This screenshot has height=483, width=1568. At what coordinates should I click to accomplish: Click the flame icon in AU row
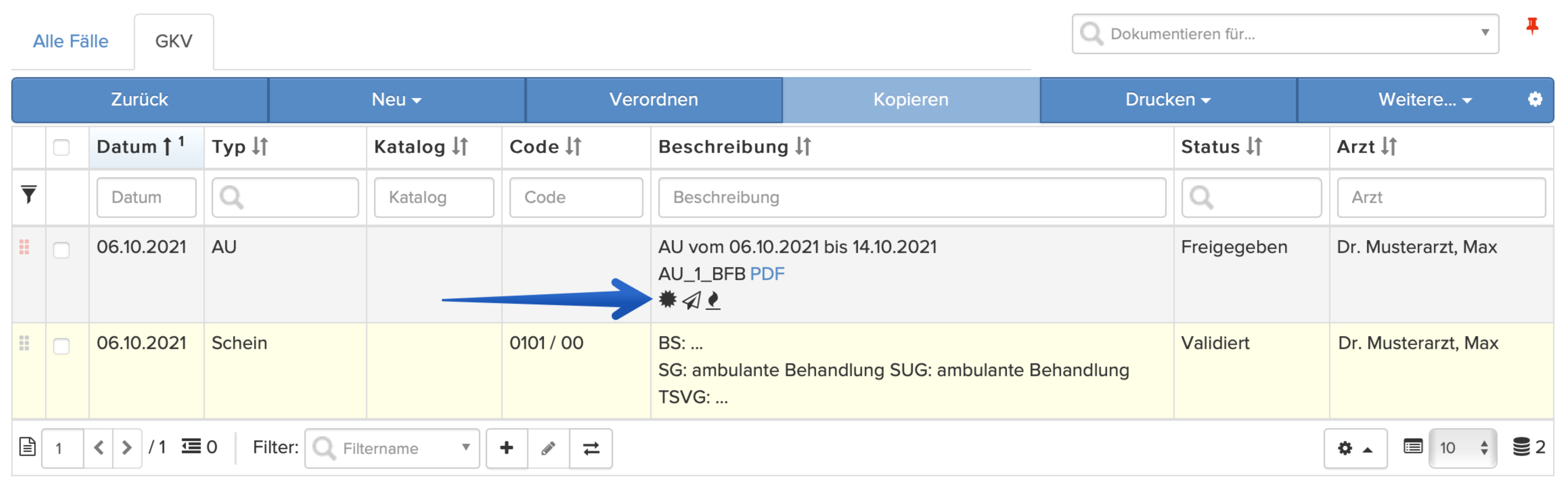click(x=713, y=300)
